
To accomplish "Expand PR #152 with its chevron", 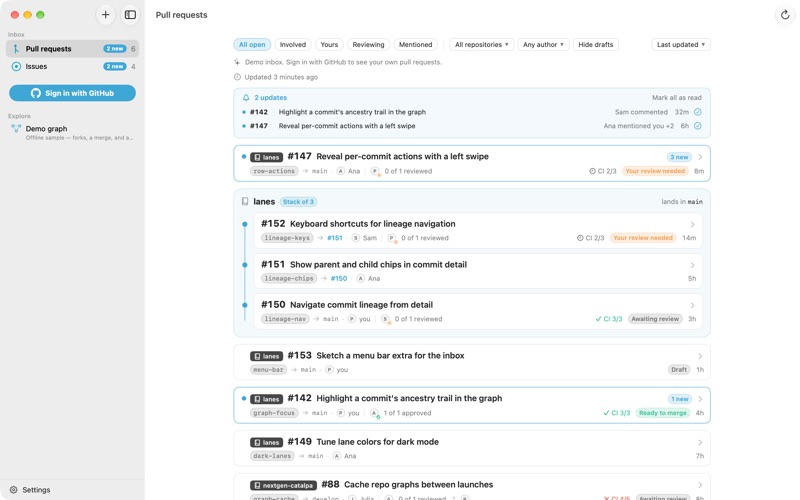I will pos(692,224).
